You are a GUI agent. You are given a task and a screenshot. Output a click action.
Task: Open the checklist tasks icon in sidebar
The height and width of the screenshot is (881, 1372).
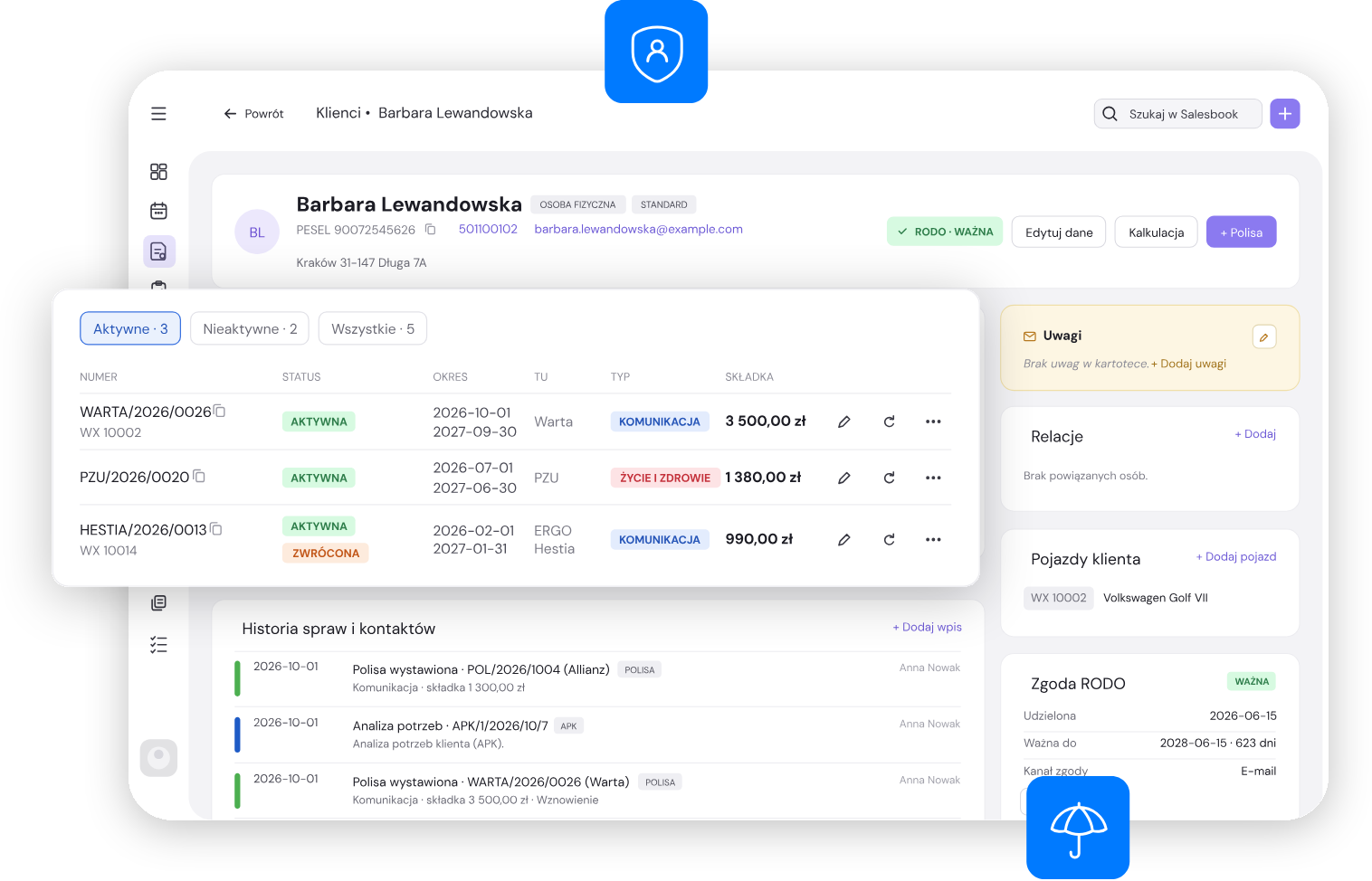pos(158,645)
